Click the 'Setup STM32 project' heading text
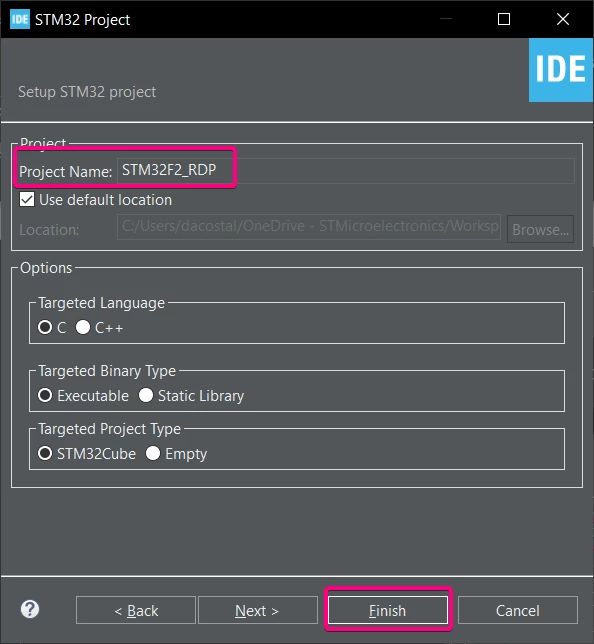 point(87,92)
